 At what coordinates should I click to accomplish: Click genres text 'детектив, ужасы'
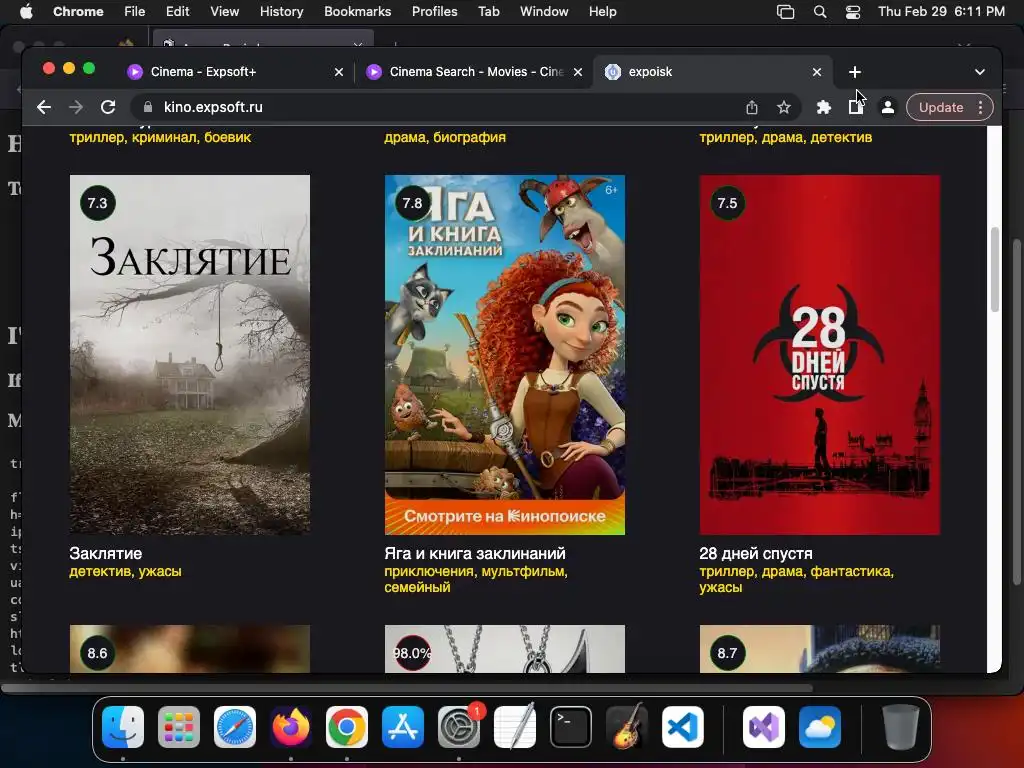tap(125, 571)
